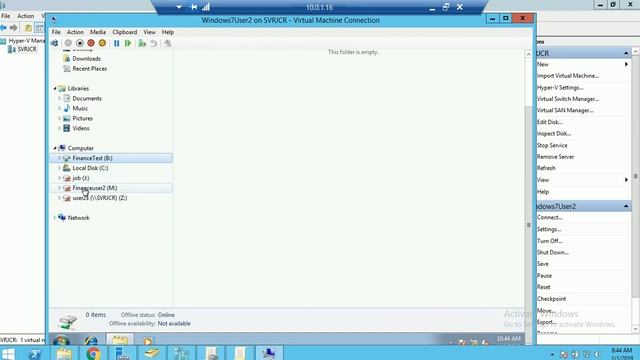
Task: Expand the Local Disk (C:) node
Action: [x=59, y=168]
